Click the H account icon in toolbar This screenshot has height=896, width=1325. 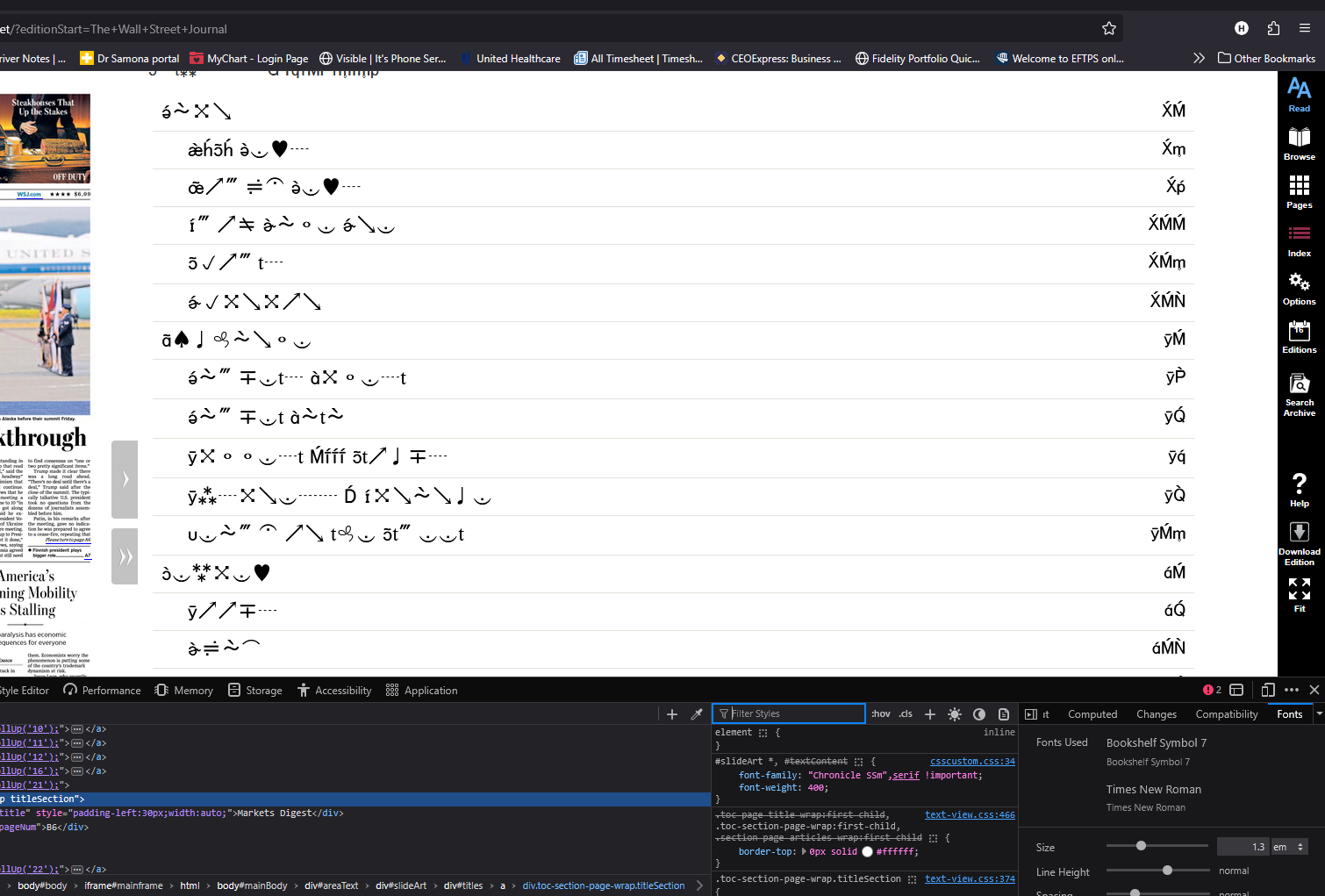pyautogui.click(x=1242, y=28)
